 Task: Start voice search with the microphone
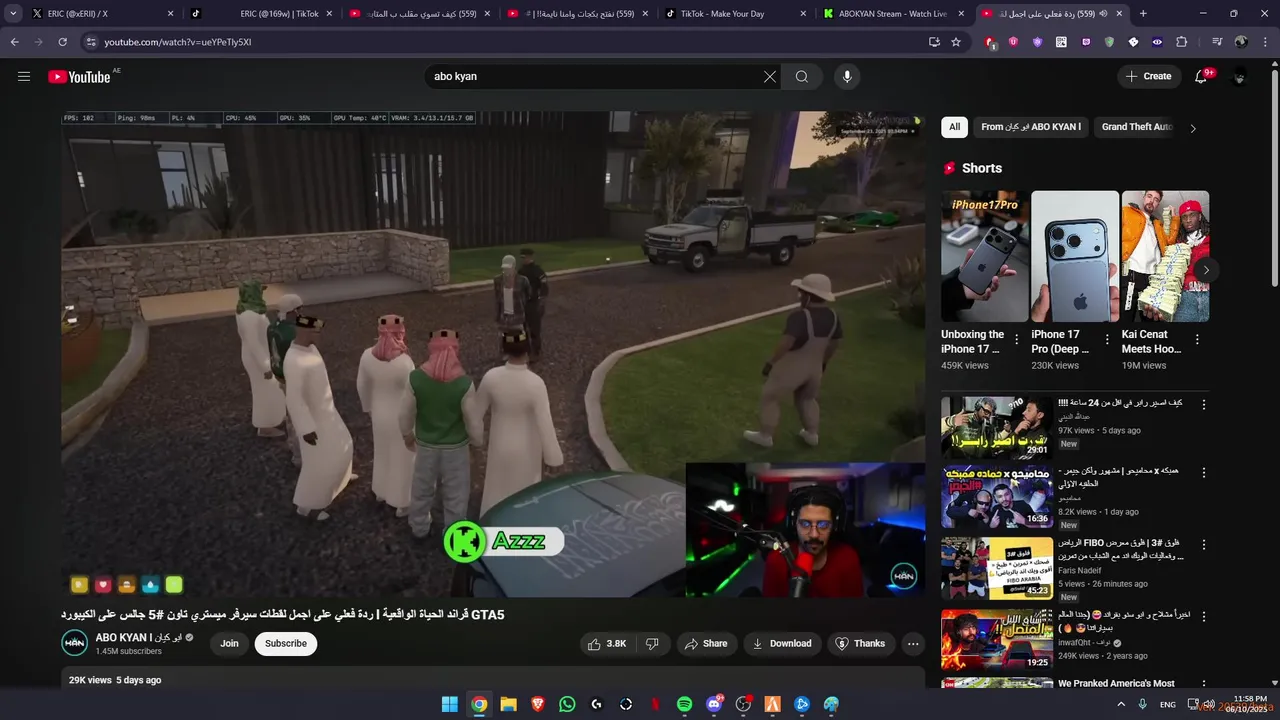(x=847, y=76)
